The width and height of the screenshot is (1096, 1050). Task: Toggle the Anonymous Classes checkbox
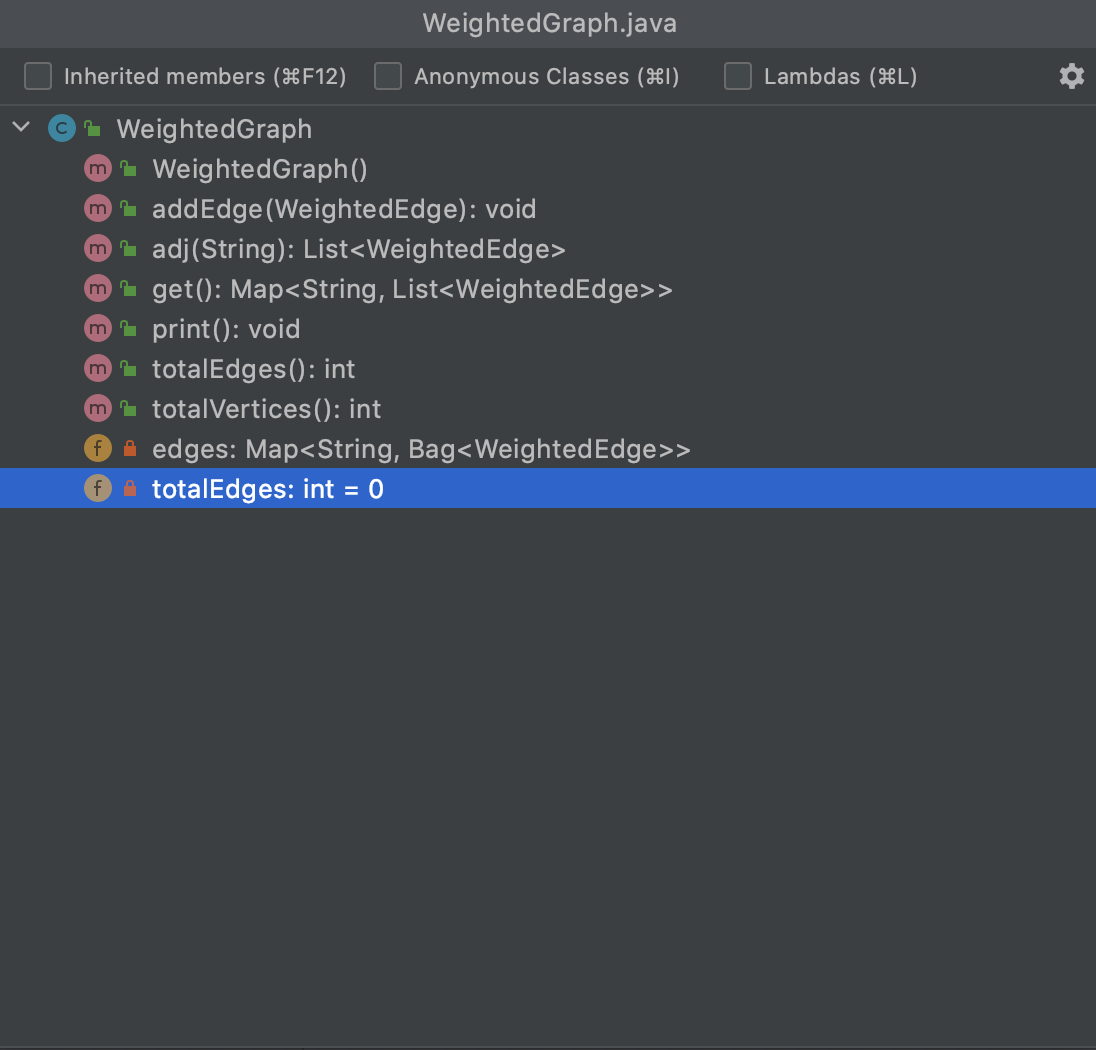tap(388, 76)
